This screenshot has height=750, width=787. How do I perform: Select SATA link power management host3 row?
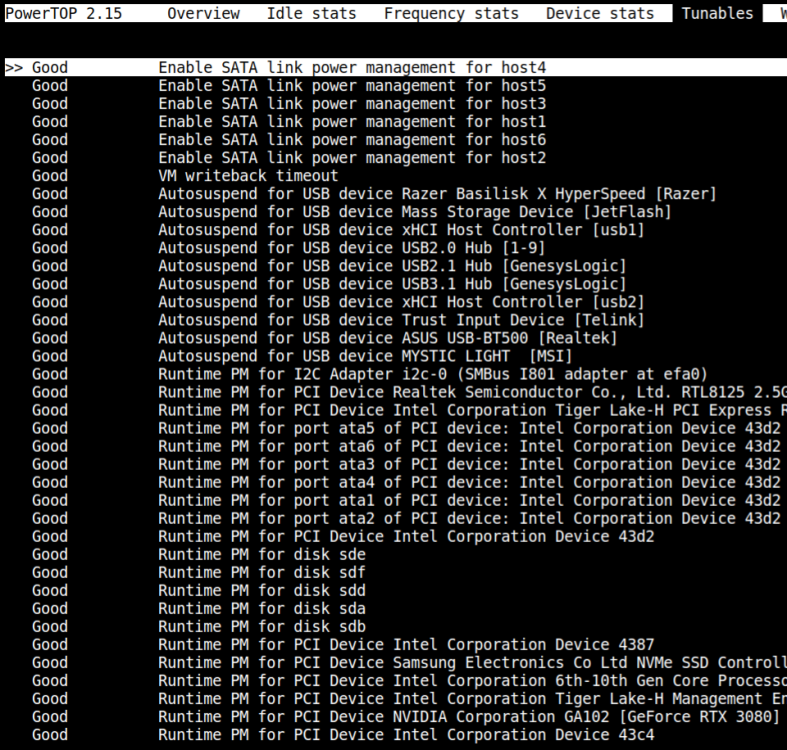point(289,103)
